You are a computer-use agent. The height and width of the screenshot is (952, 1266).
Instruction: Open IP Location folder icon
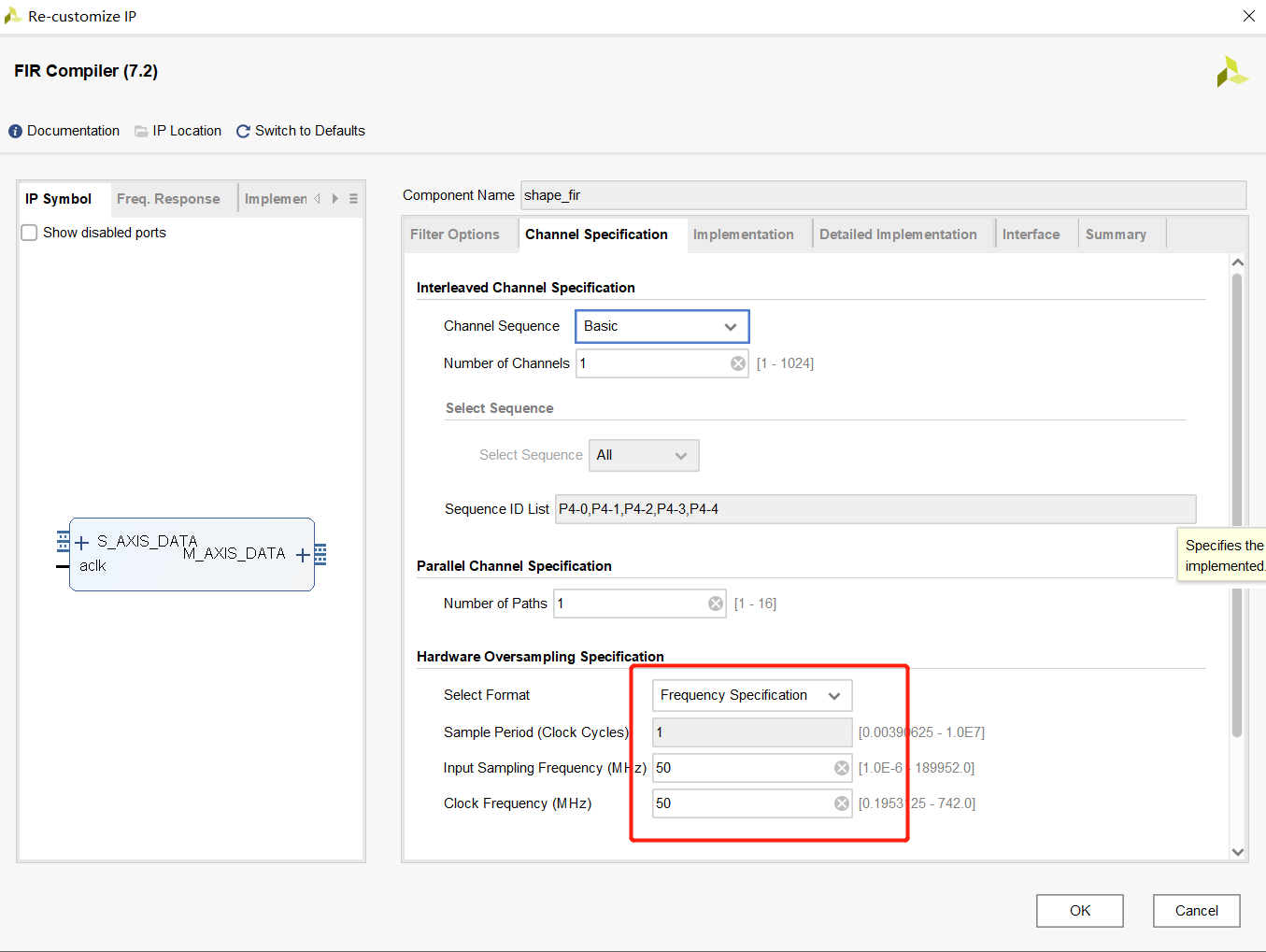[141, 132]
